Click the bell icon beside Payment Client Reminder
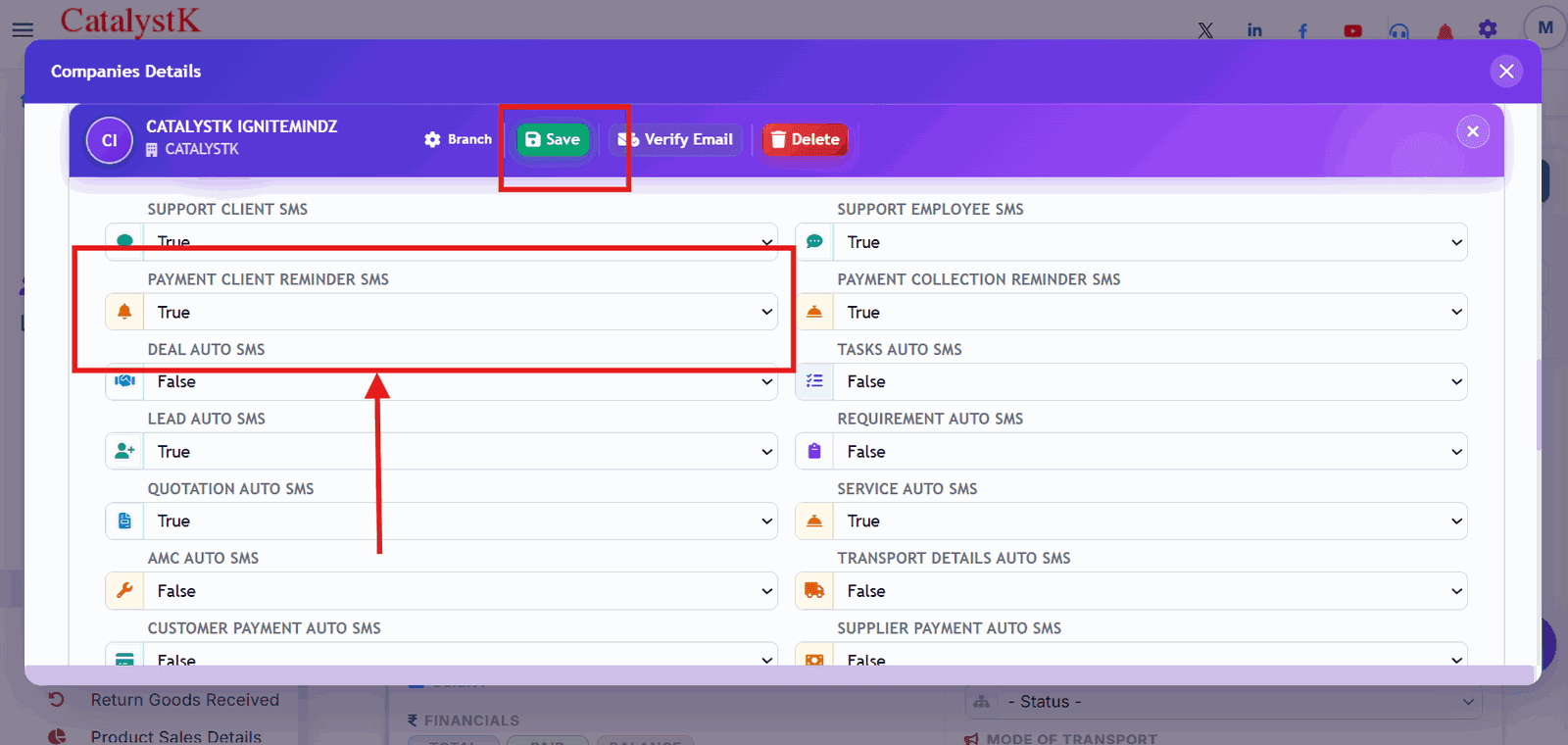The width and height of the screenshot is (1568, 745). click(x=124, y=312)
